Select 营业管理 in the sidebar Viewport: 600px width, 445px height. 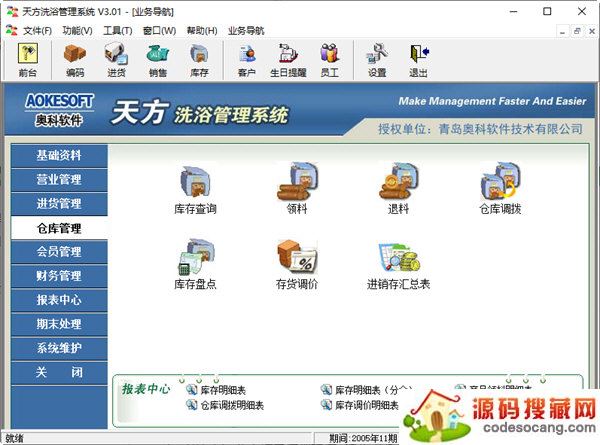(x=59, y=180)
